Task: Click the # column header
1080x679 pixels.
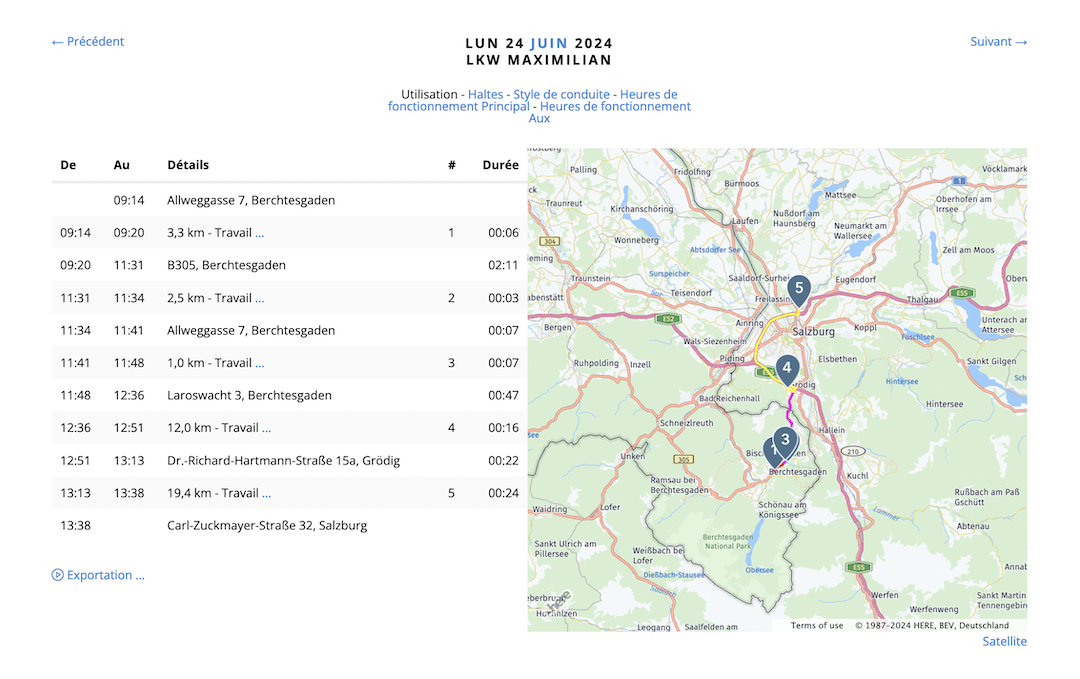Action: pos(452,165)
